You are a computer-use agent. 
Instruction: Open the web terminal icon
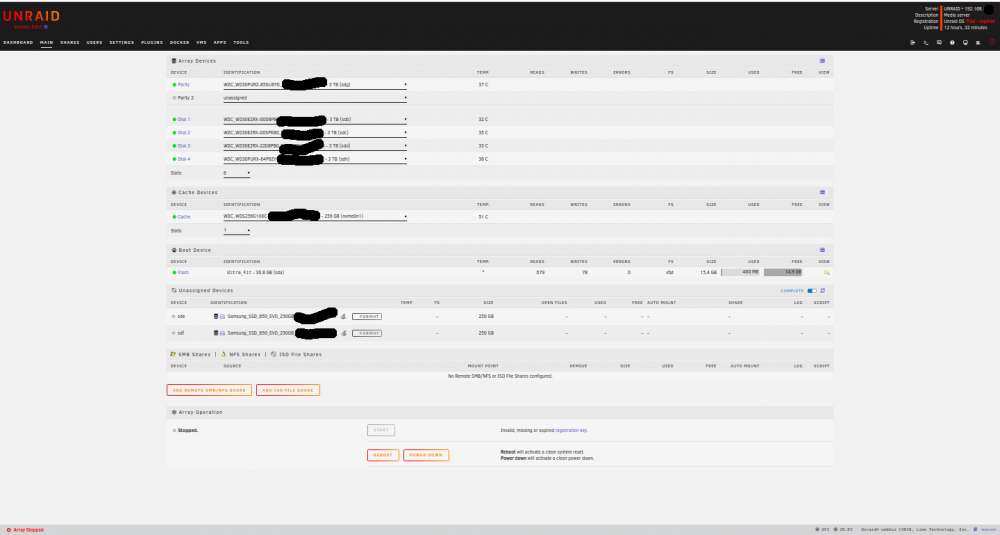coord(926,43)
